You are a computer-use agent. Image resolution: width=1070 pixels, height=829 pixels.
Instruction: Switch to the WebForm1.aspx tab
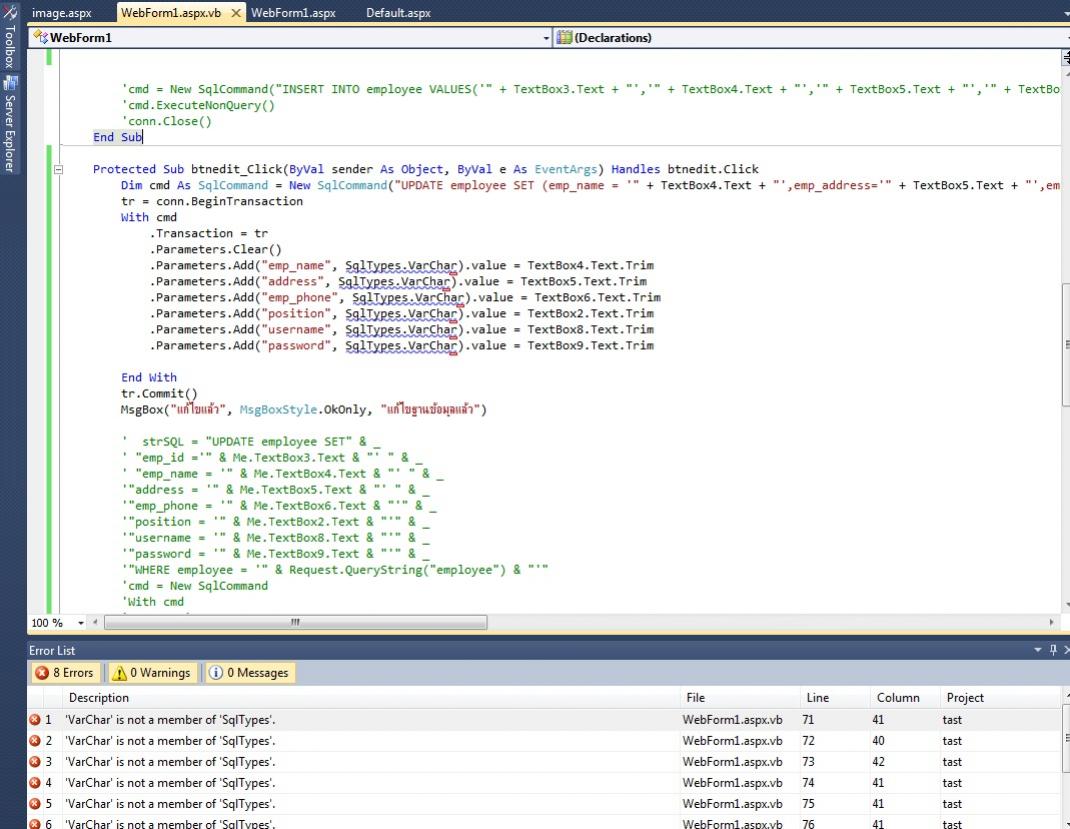tap(293, 13)
